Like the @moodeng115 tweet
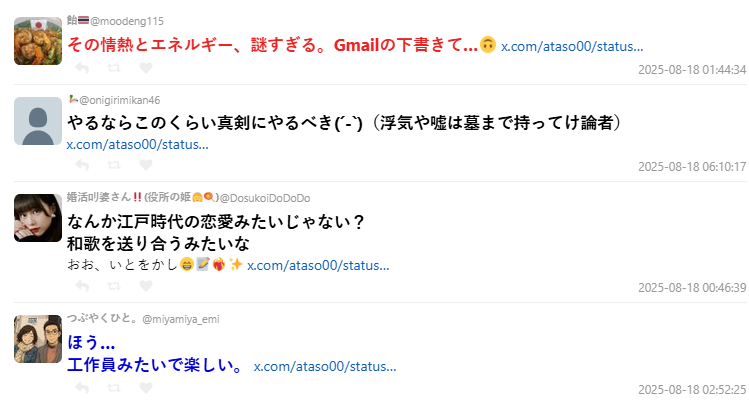The image size is (749, 402). tap(145, 68)
